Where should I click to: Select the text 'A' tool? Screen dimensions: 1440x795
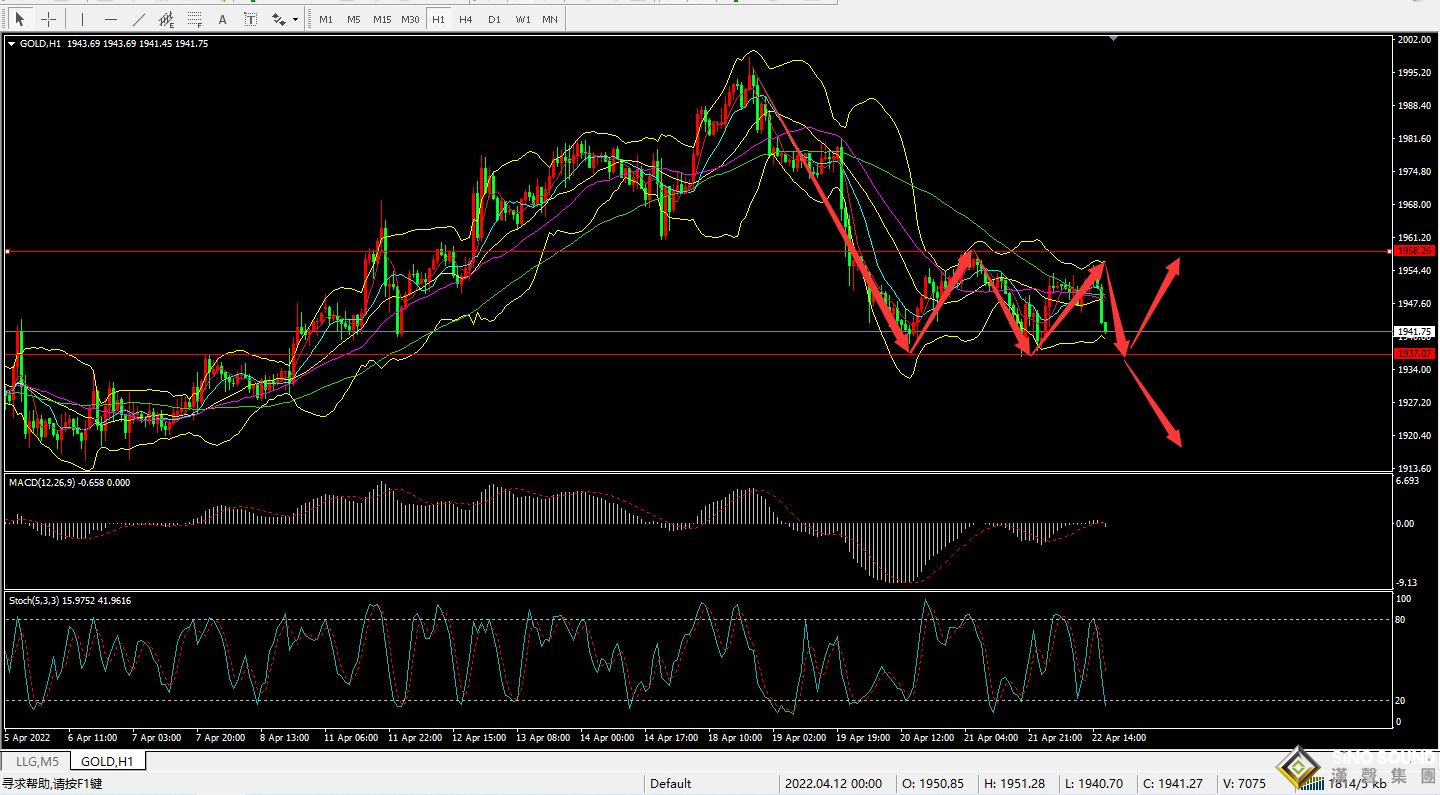(222, 19)
